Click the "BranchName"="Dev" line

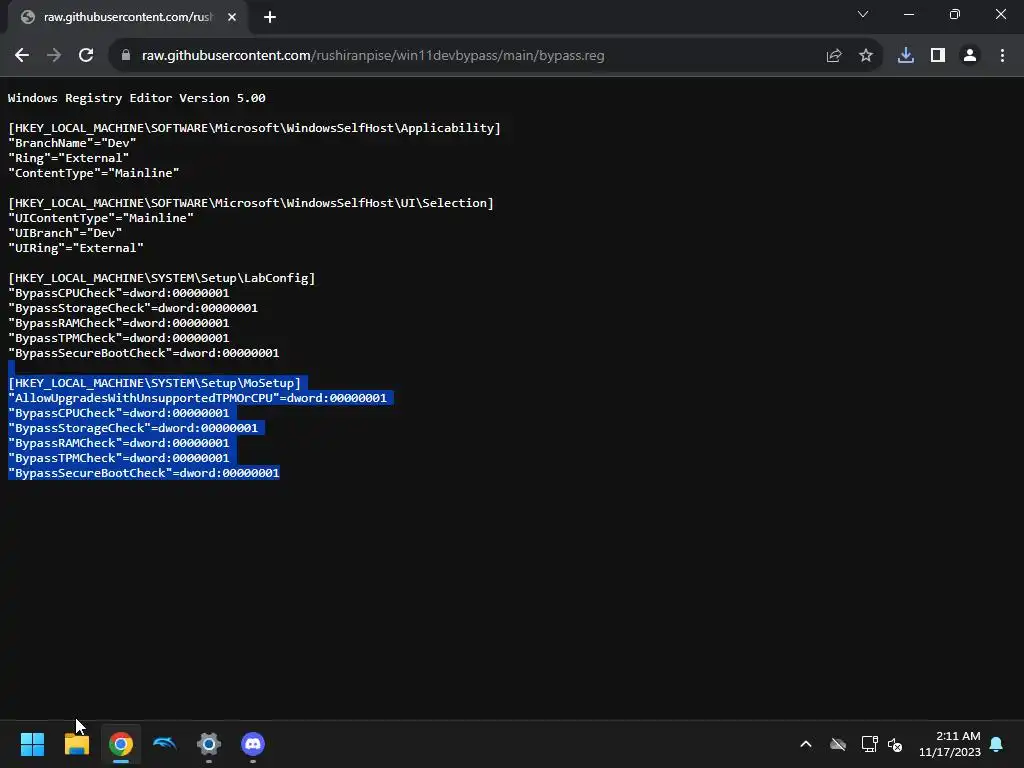point(72,143)
